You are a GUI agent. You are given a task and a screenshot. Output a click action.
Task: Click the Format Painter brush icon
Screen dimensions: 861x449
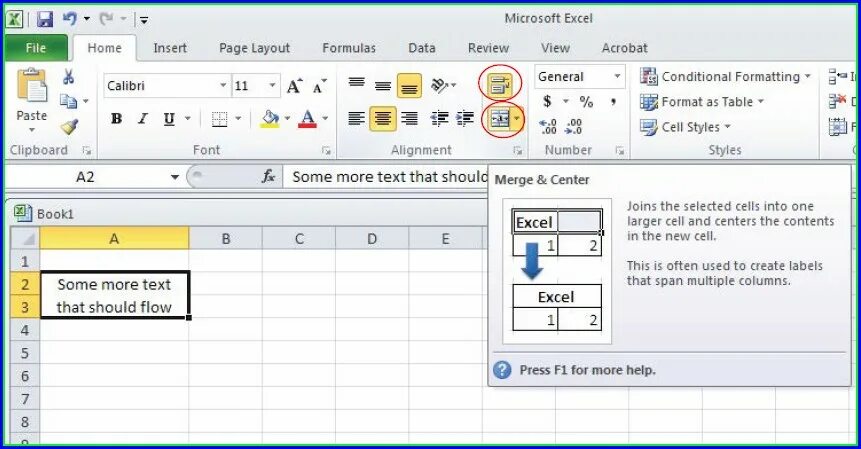(x=69, y=127)
